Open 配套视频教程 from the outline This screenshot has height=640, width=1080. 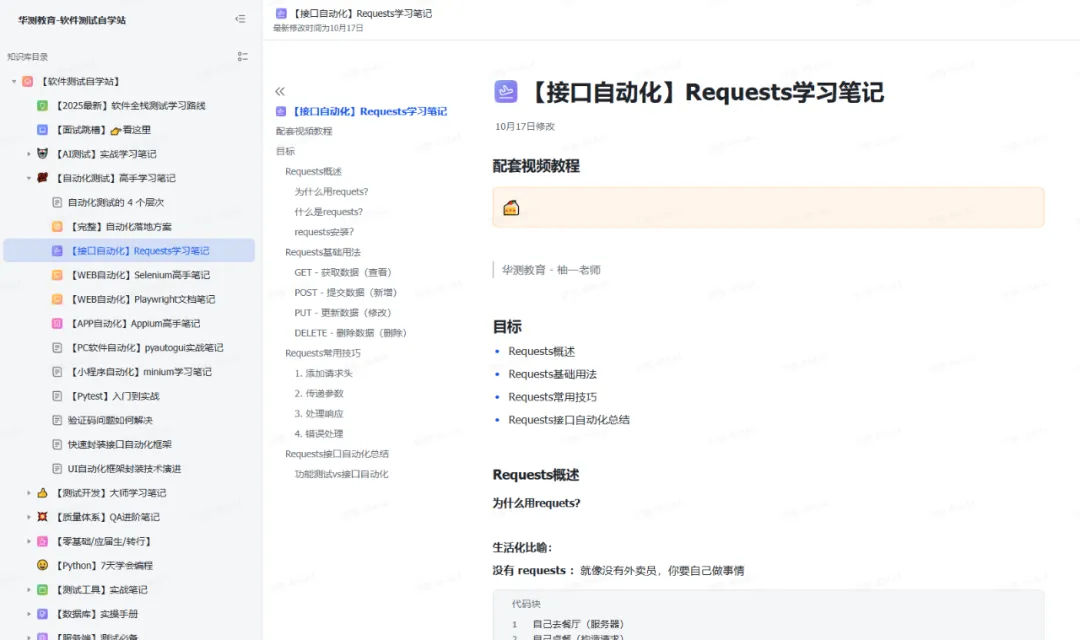pyautogui.click(x=304, y=129)
